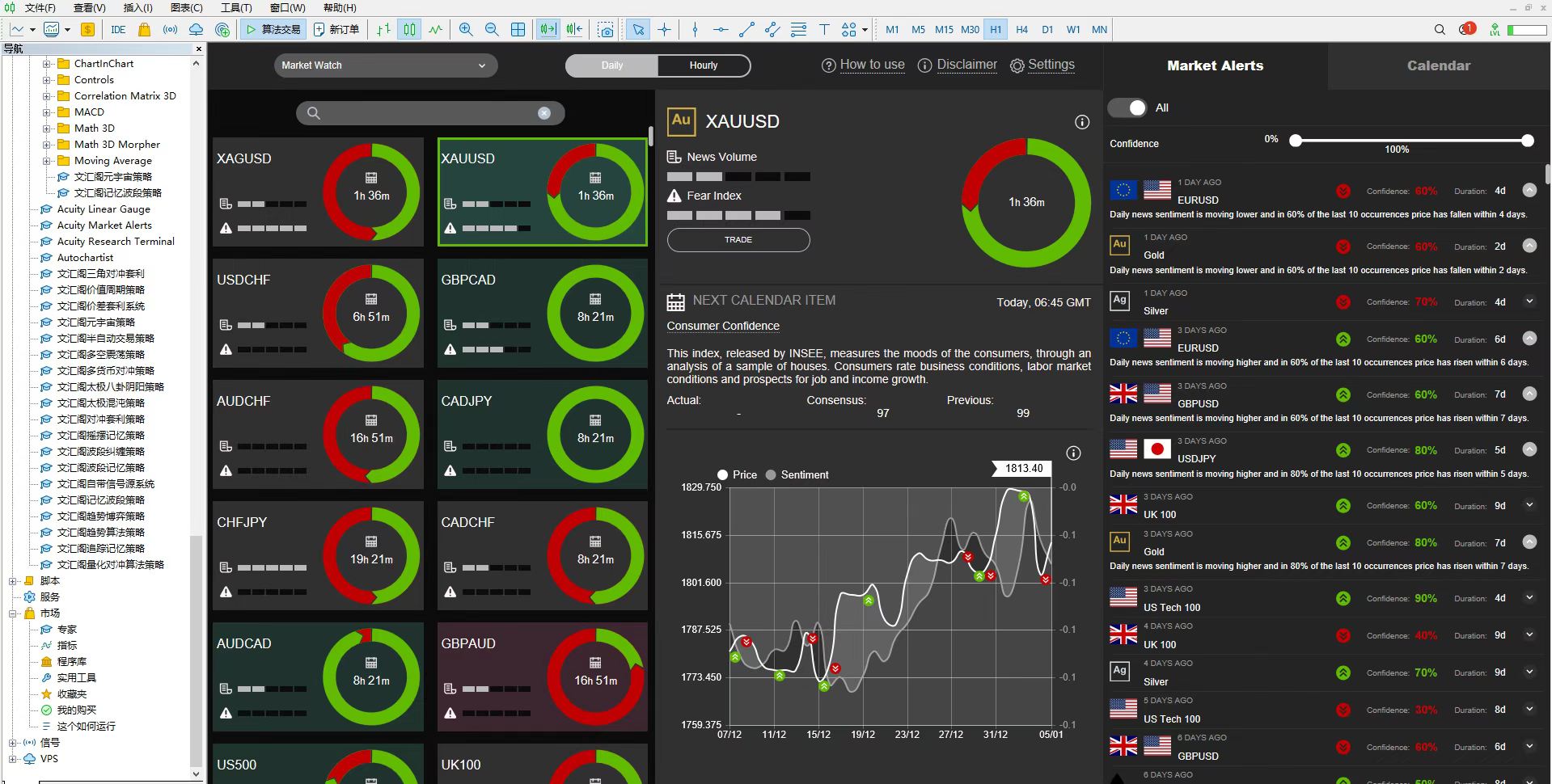Image resolution: width=1552 pixels, height=784 pixels.
Task: Open the Calendar tab
Action: click(1438, 65)
